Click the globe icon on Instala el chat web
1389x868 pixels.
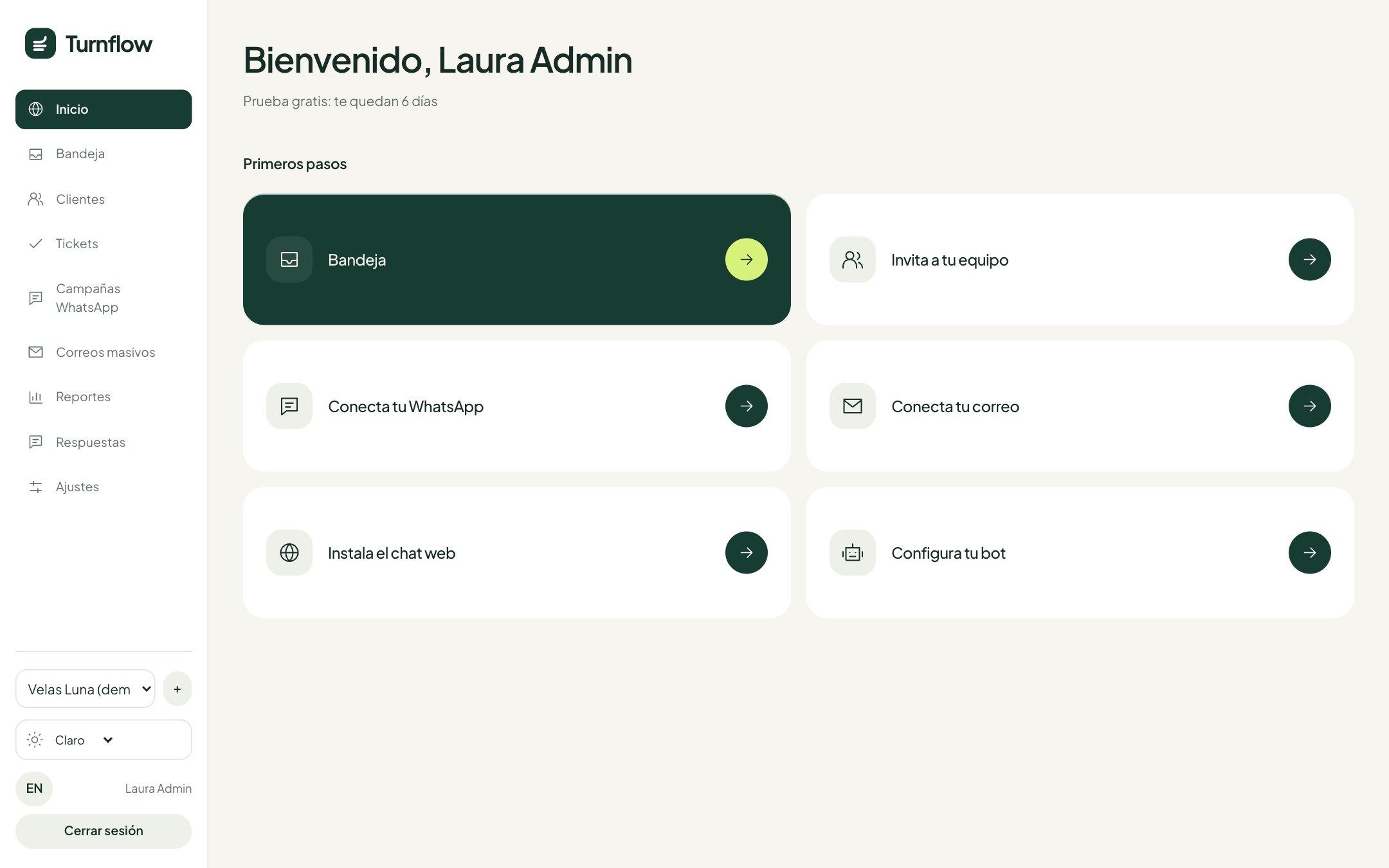(289, 553)
